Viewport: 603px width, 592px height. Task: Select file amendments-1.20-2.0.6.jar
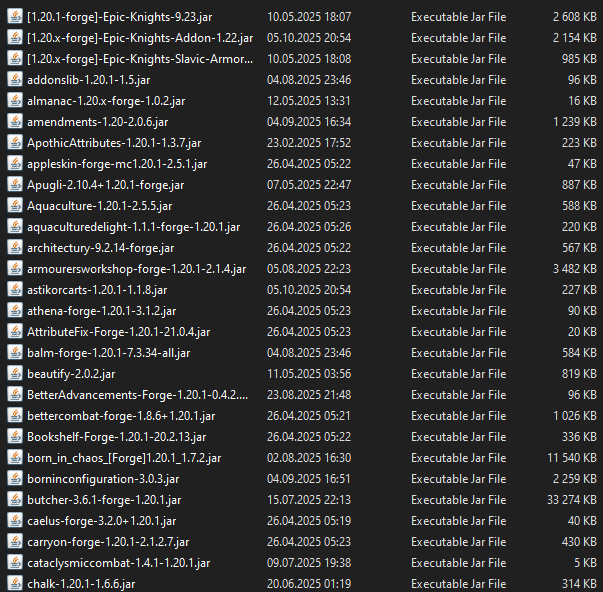pos(98,122)
